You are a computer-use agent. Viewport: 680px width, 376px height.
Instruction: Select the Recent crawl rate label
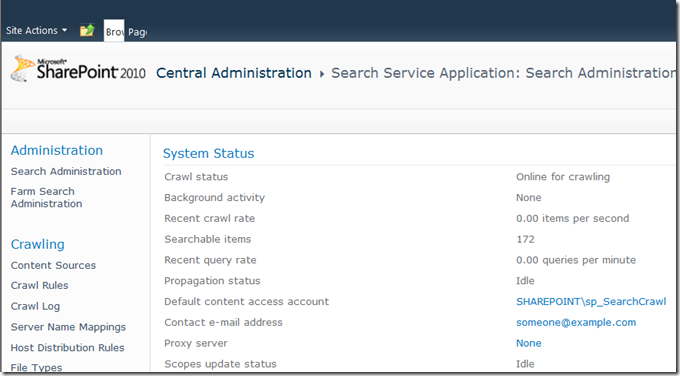[x=209, y=219]
